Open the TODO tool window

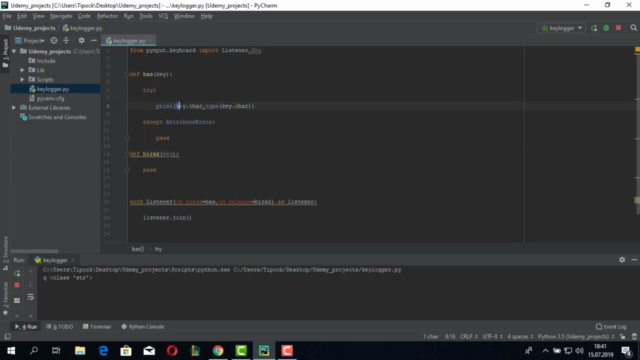60,327
